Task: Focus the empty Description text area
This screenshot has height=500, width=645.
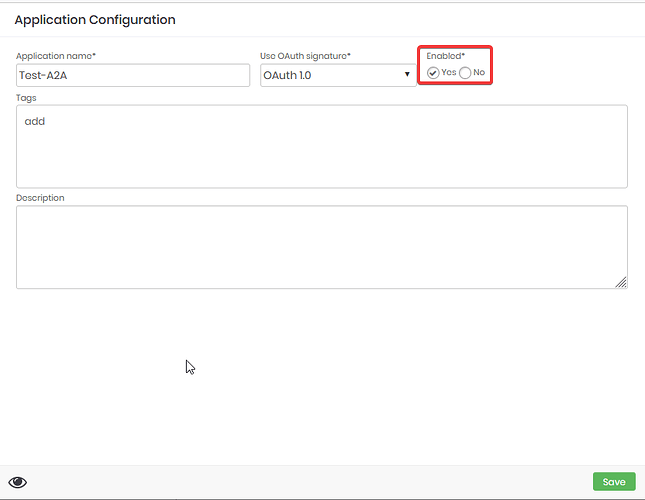Action: click(322, 247)
